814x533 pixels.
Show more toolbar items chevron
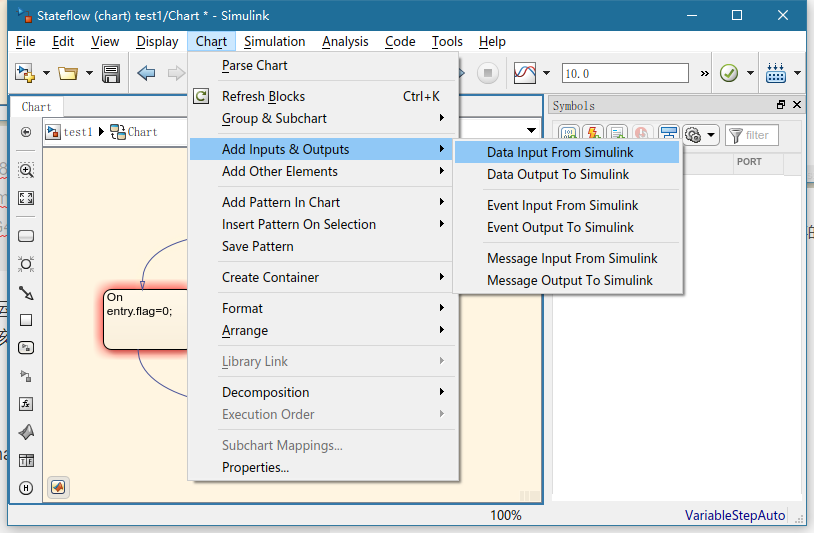pyautogui.click(x=704, y=74)
